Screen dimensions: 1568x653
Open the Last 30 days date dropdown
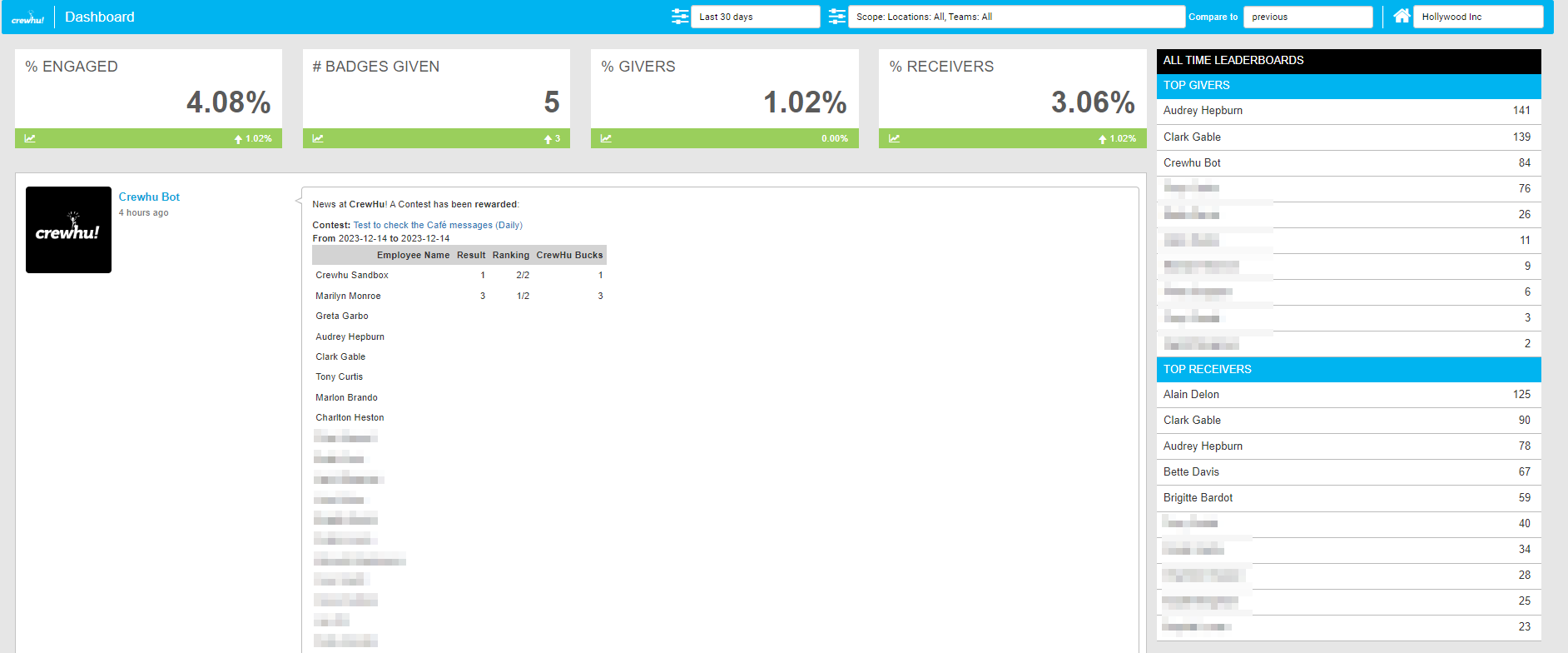click(x=755, y=17)
